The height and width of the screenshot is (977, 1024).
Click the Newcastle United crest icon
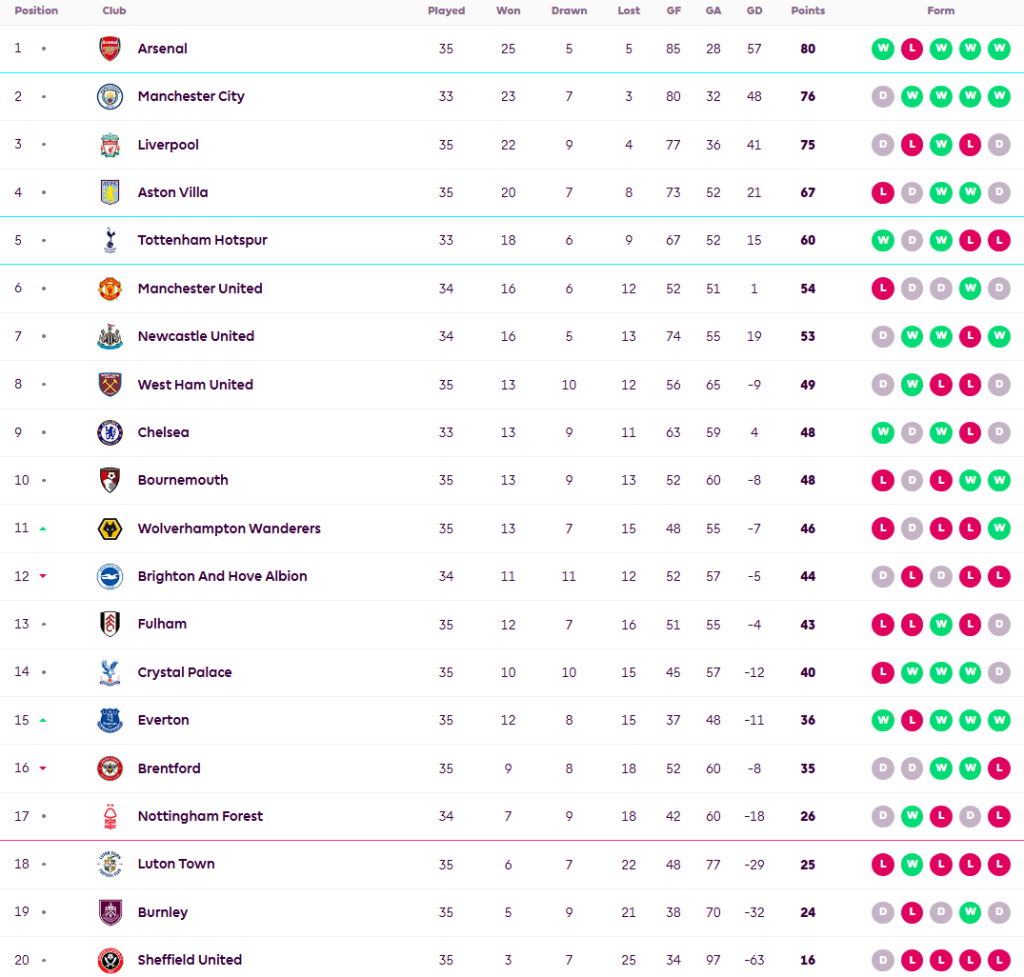110,337
